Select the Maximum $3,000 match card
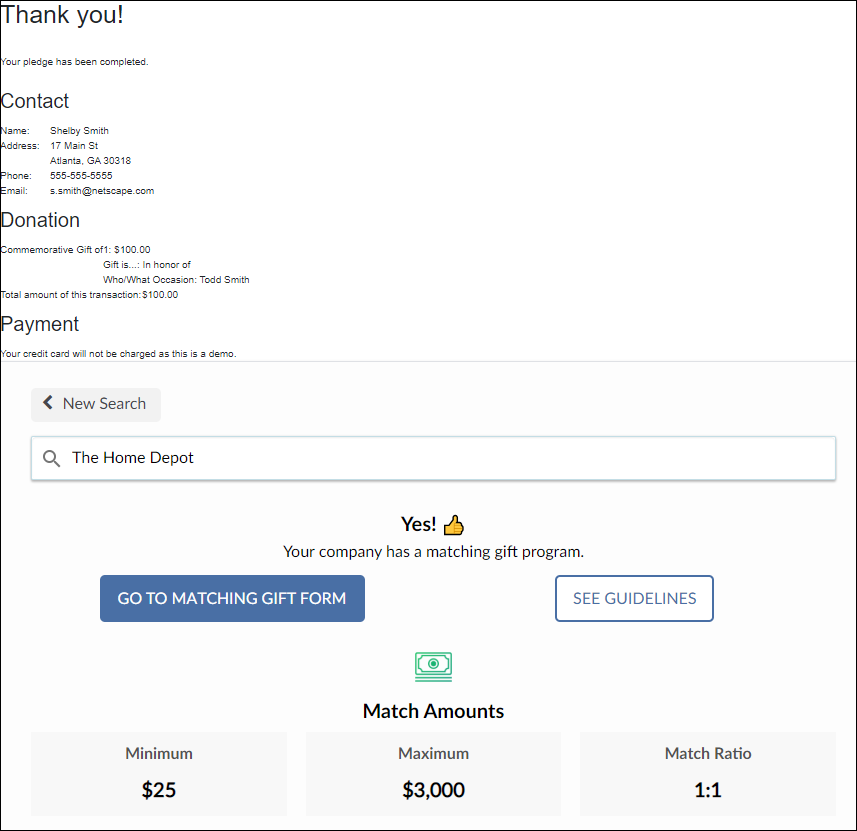The image size is (857, 831). (433, 773)
